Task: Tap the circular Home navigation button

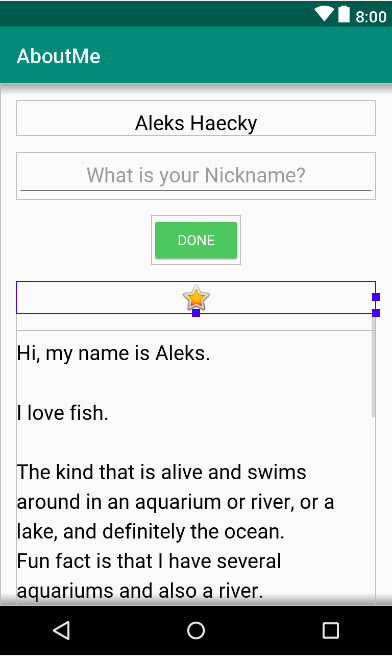Action: 196,630
